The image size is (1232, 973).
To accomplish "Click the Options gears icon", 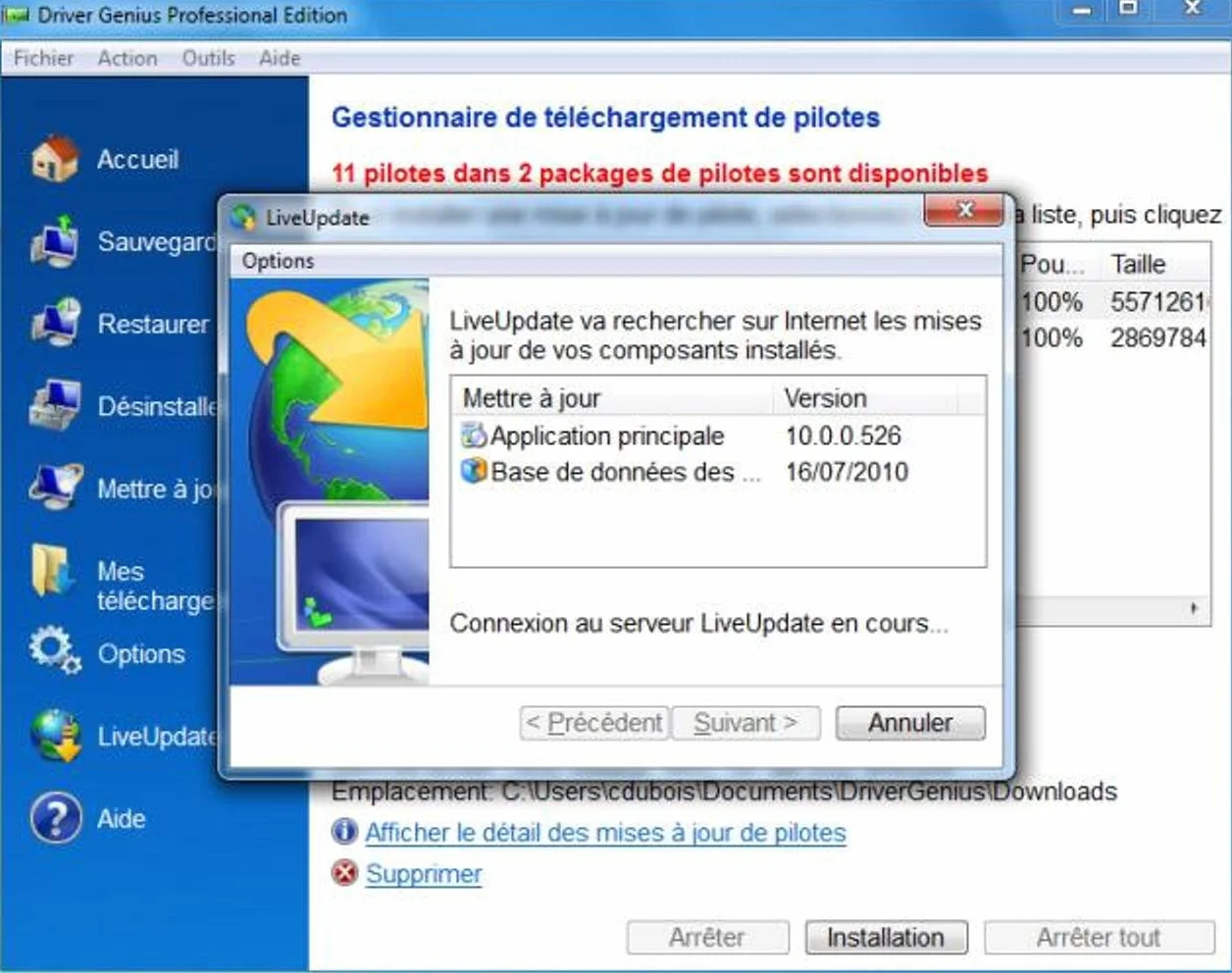I will coord(55,650).
